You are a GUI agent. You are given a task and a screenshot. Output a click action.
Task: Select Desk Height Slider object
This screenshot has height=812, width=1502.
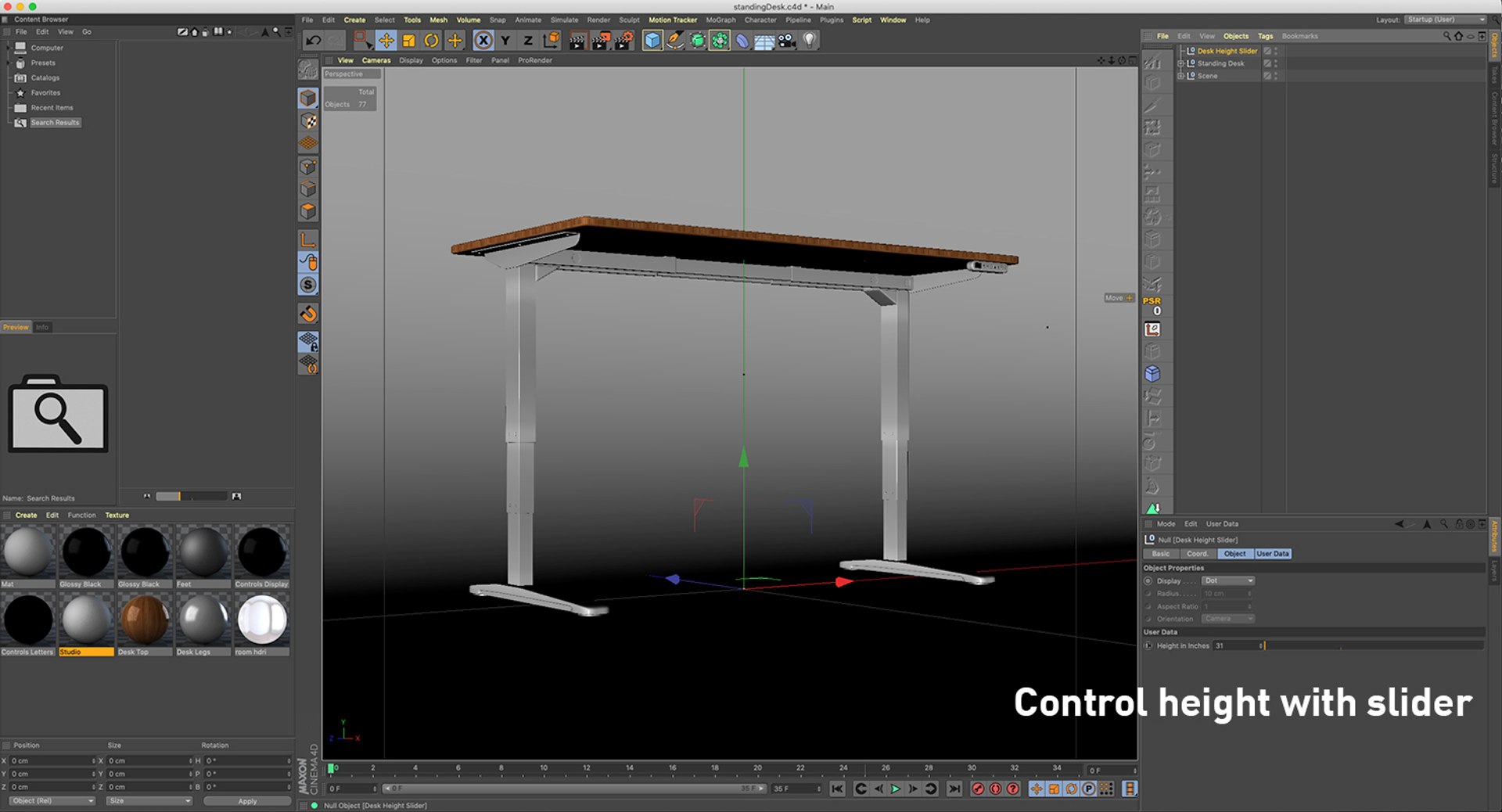[1227, 51]
